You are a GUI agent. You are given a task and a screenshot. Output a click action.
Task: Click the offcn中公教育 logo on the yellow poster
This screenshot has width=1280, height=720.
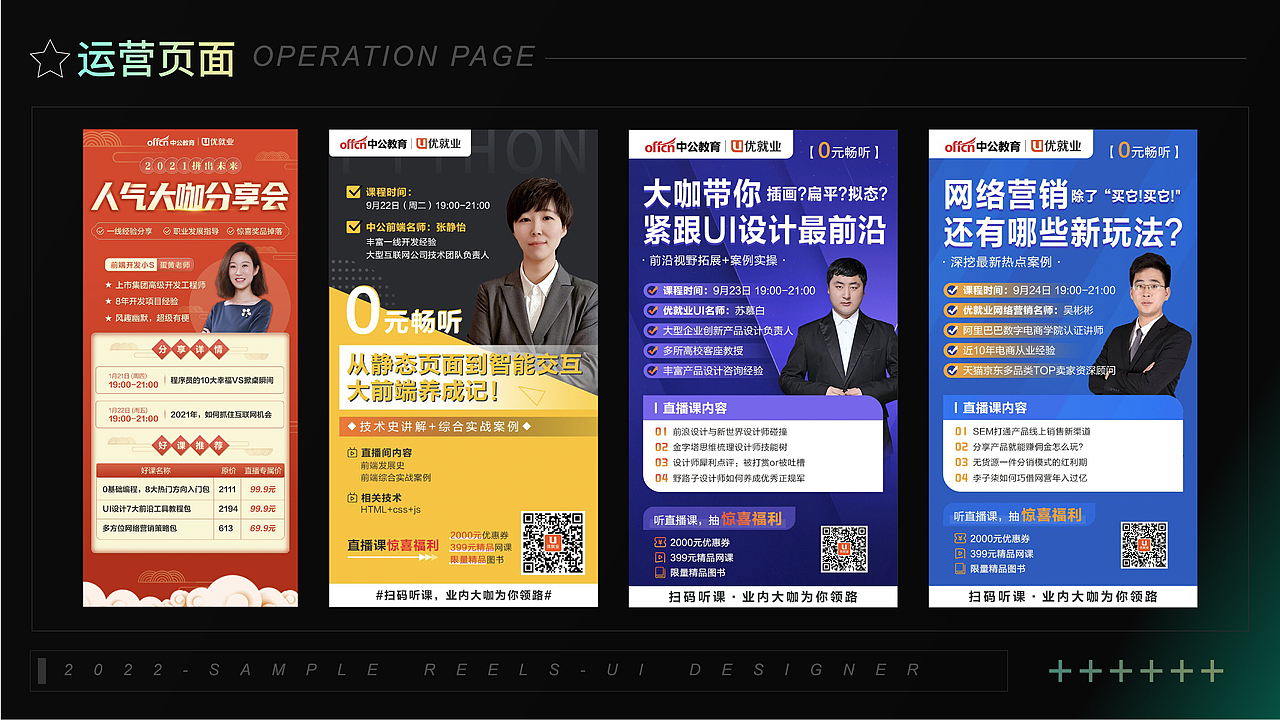[373, 143]
